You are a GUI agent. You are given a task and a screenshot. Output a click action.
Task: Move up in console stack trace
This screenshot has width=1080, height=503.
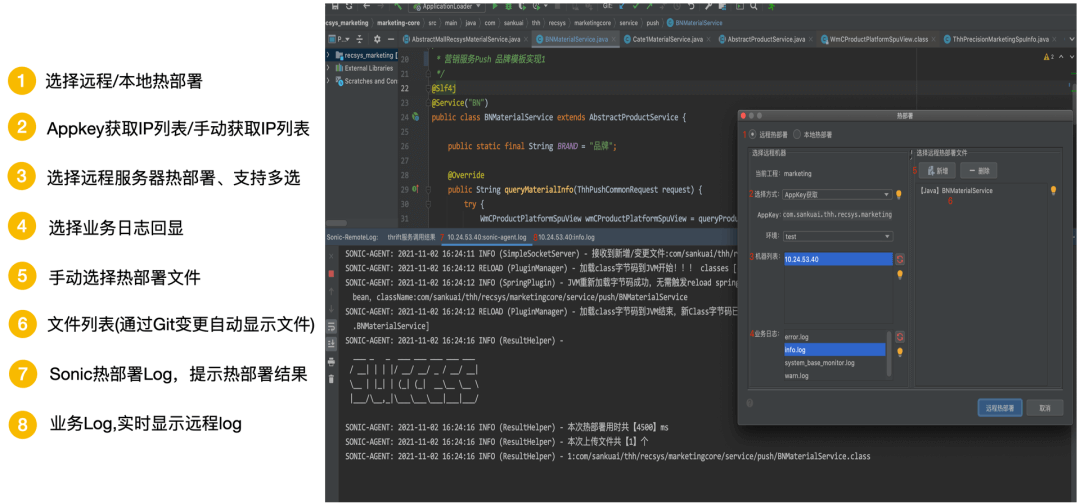click(x=331, y=291)
